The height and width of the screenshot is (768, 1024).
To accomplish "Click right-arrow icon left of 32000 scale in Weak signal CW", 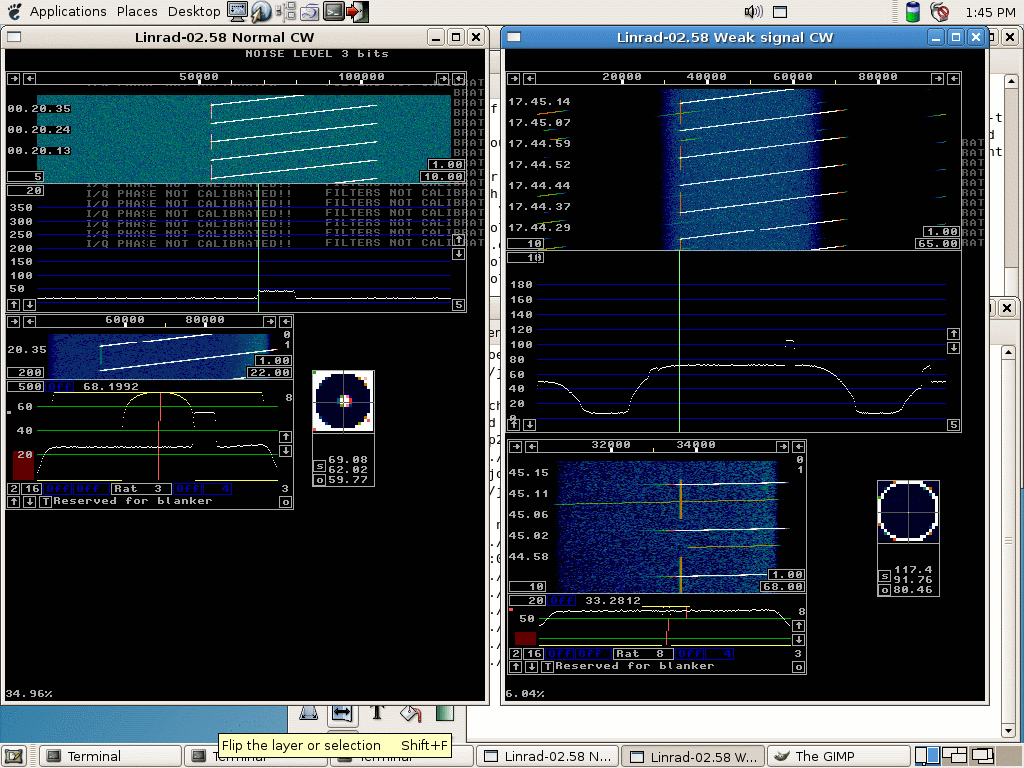I will coord(515,447).
